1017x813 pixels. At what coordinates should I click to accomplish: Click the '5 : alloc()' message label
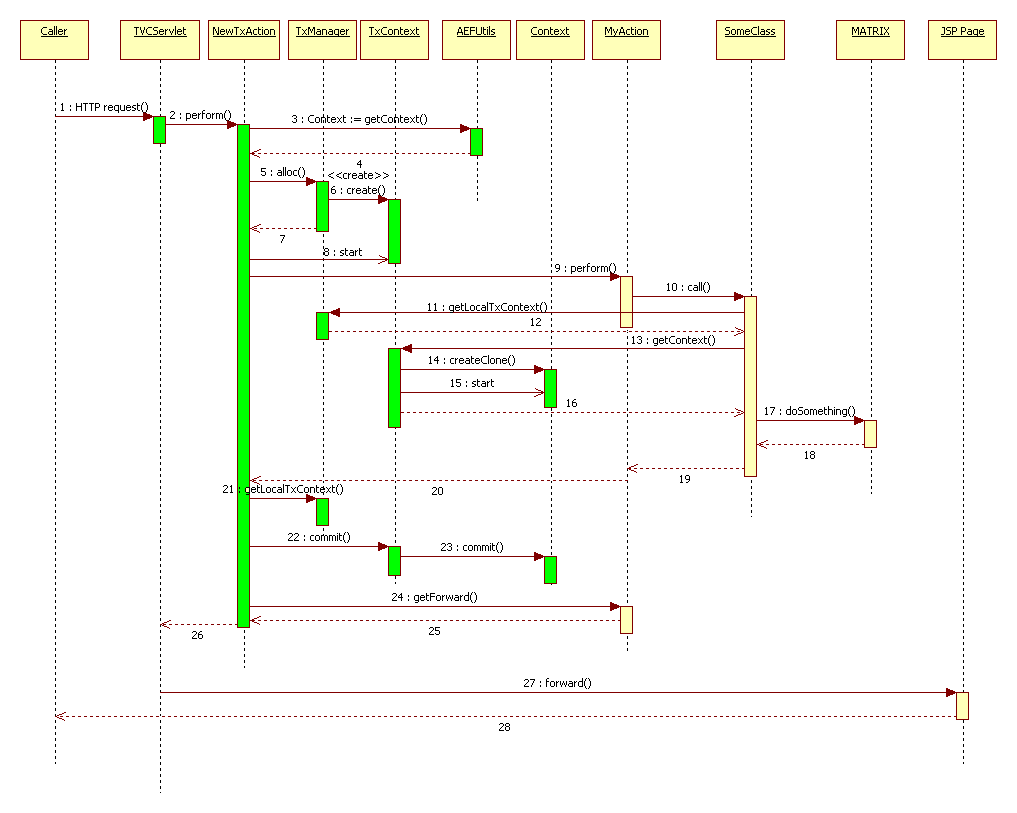pos(282,172)
